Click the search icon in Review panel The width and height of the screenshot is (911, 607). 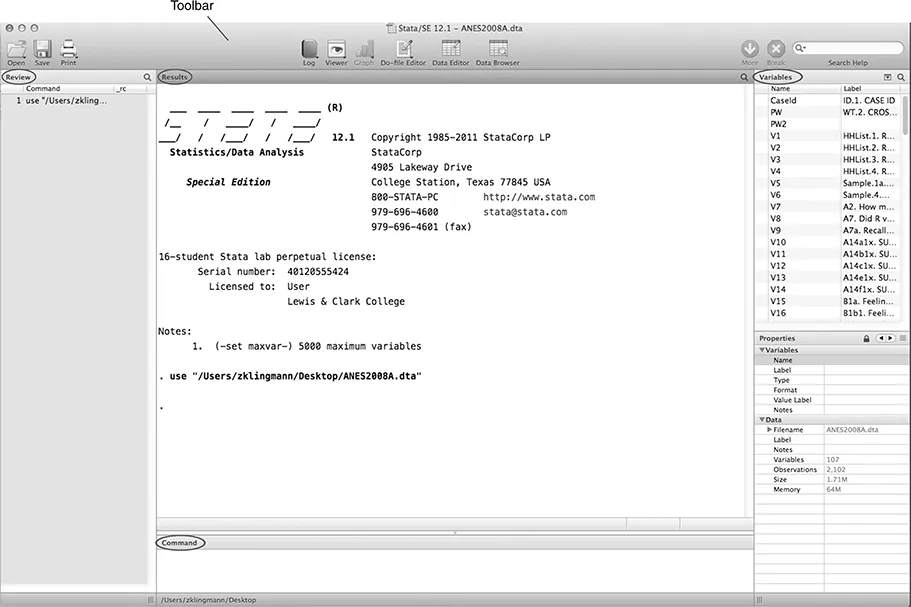click(x=147, y=77)
